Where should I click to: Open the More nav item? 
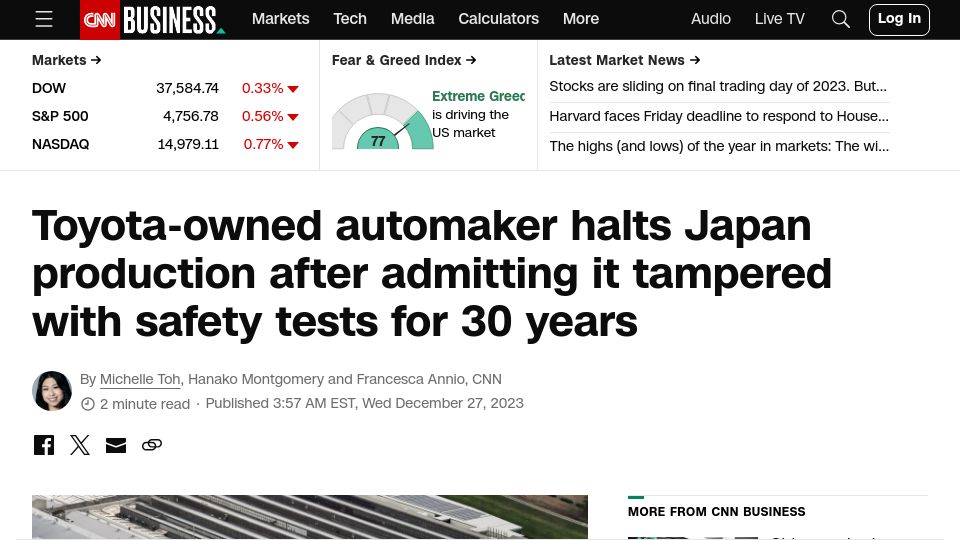(x=581, y=19)
